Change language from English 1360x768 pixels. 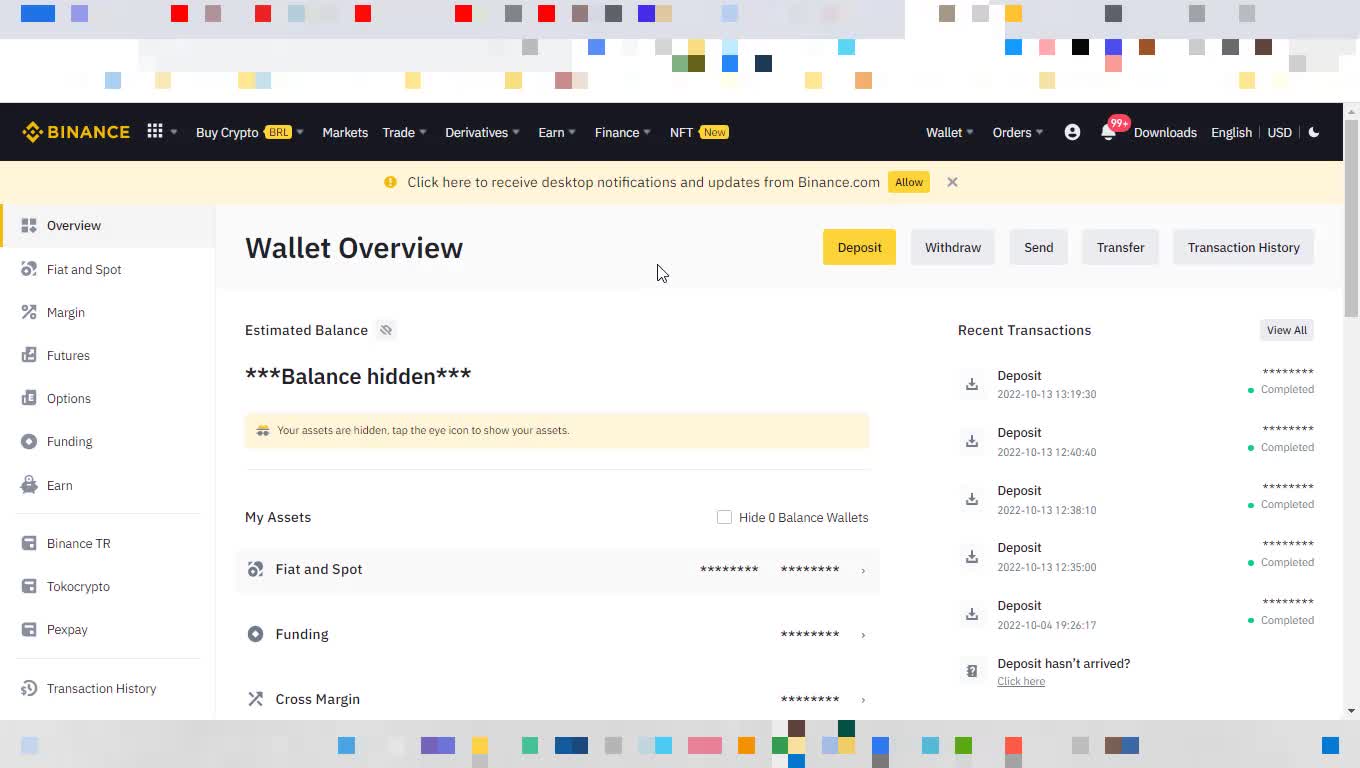coord(1231,132)
